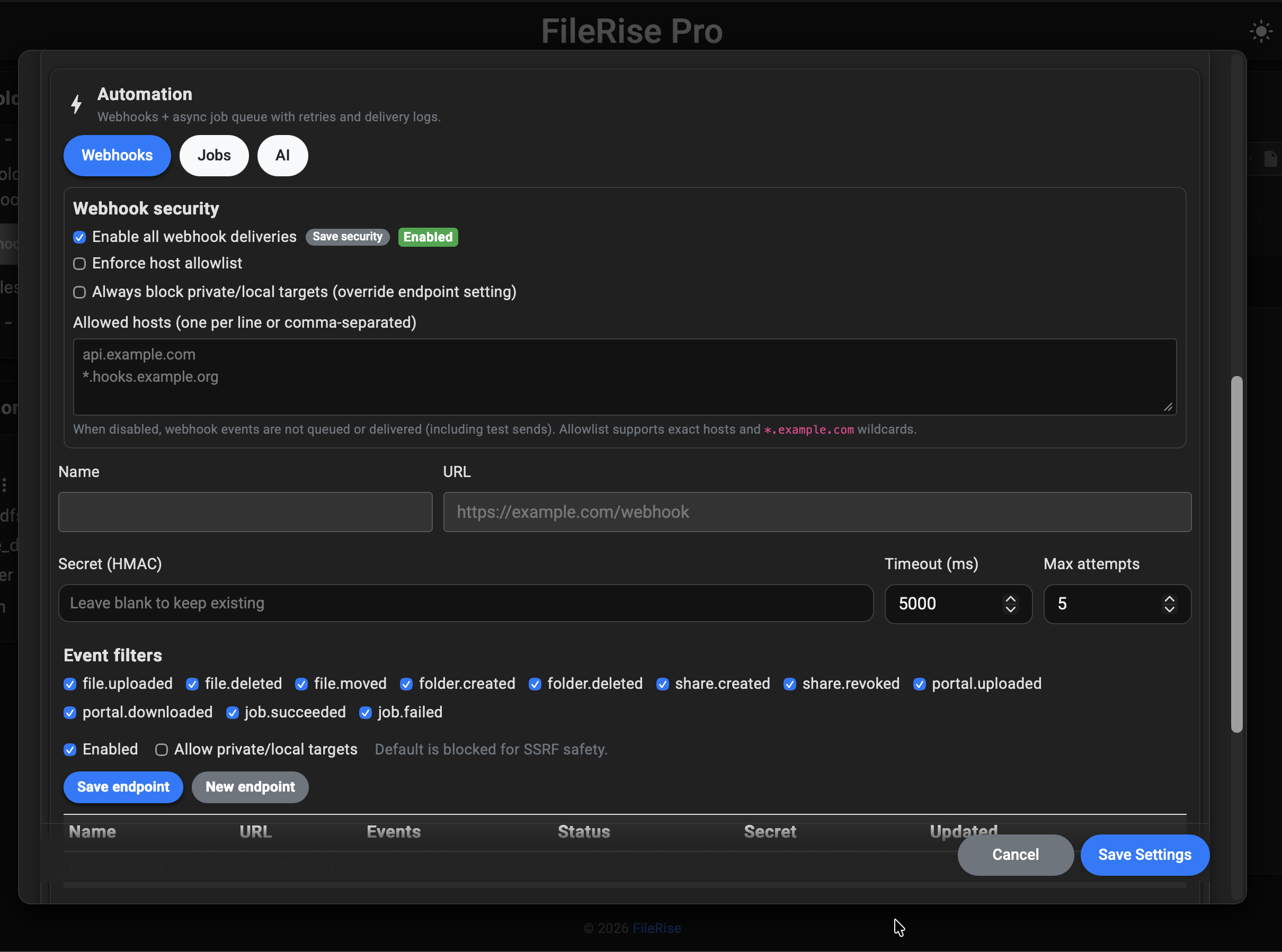Screen dimensions: 1282x952
Task: Enable Allow private/local targets
Action: [162, 750]
